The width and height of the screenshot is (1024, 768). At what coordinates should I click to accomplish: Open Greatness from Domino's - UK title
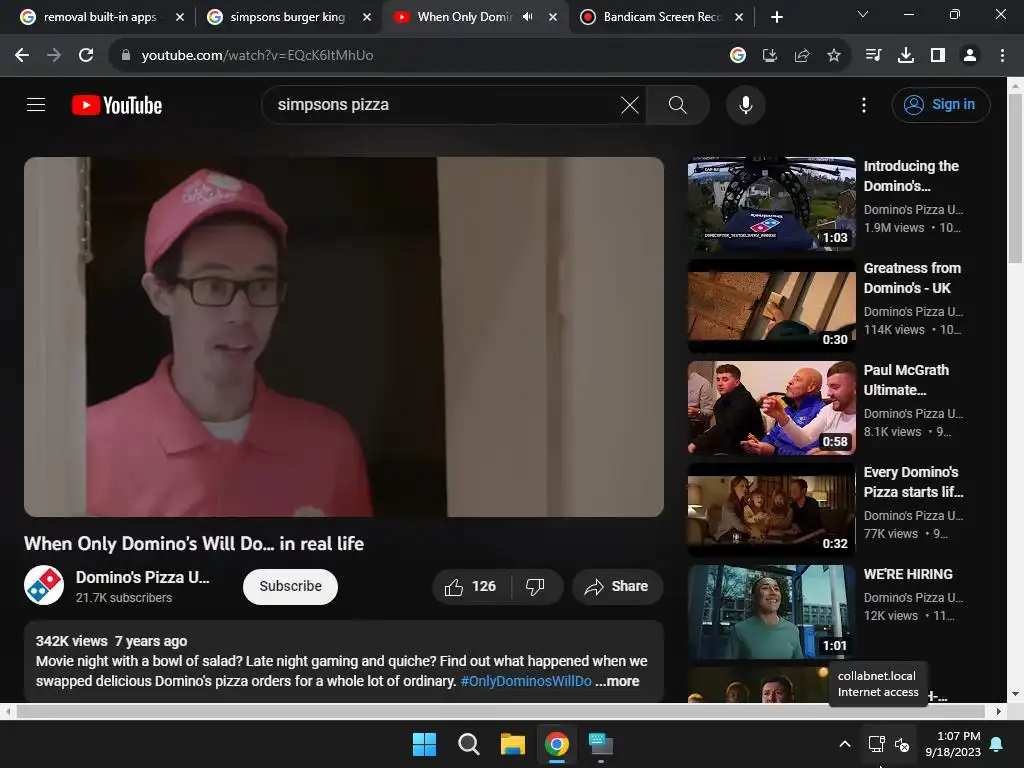coord(912,278)
